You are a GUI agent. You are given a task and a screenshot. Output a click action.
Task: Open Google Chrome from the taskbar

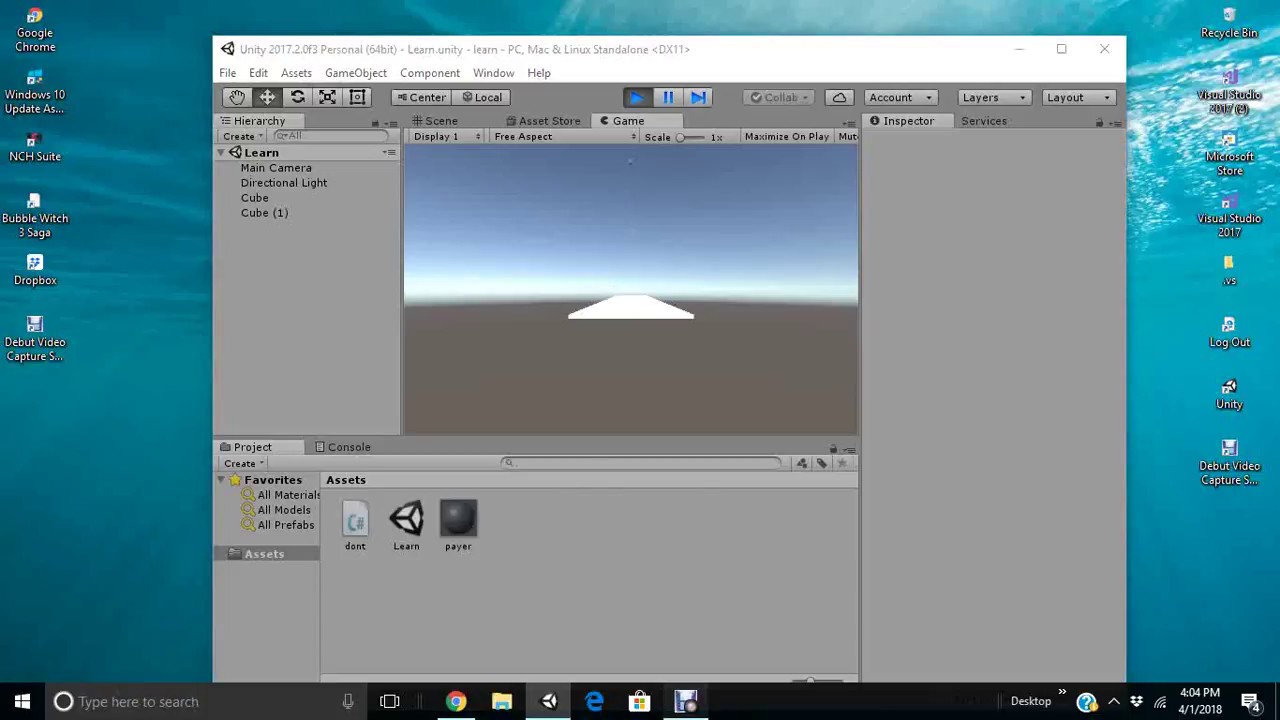click(x=456, y=701)
